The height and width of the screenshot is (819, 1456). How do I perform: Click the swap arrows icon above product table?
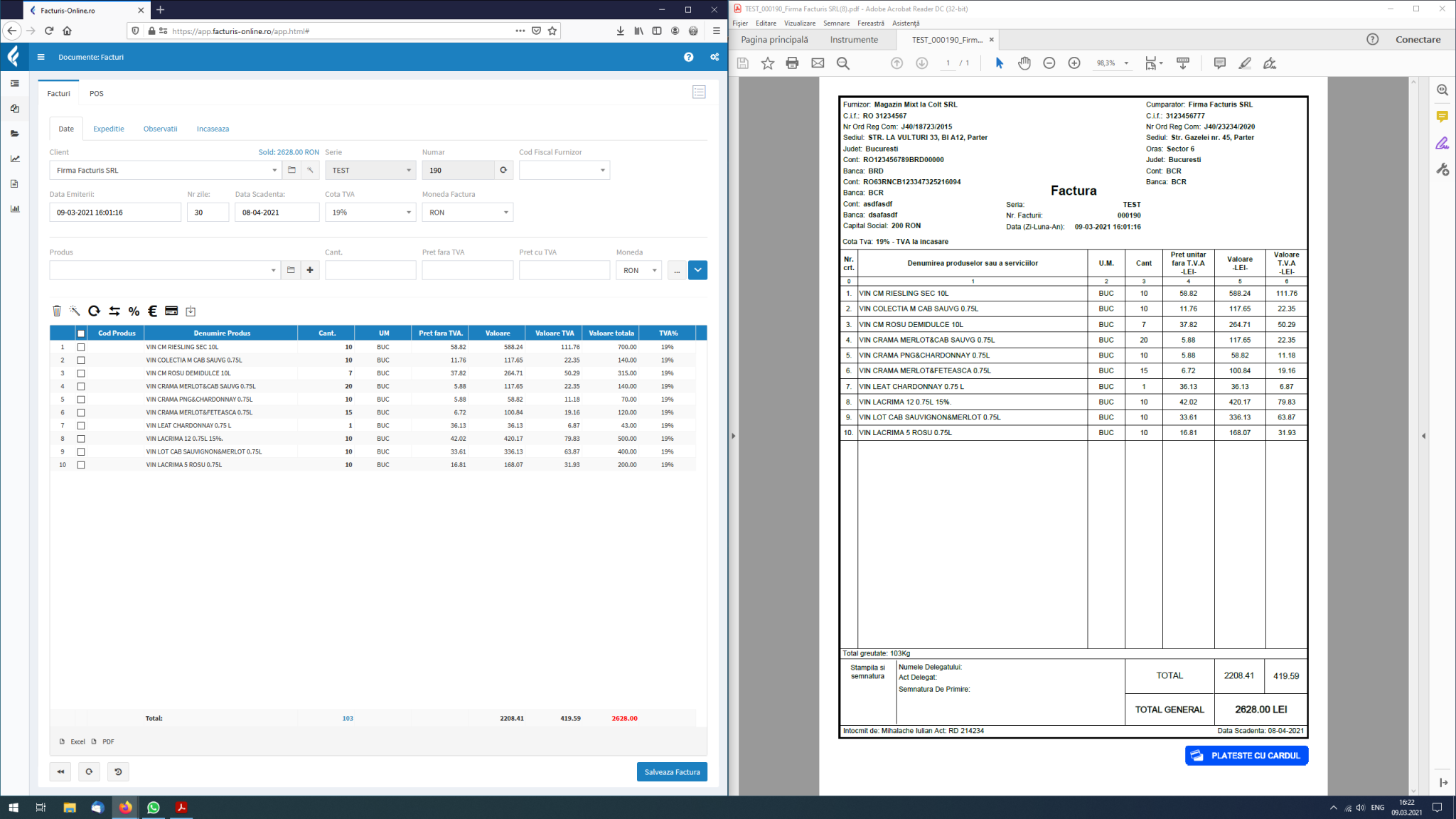click(x=114, y=311)
